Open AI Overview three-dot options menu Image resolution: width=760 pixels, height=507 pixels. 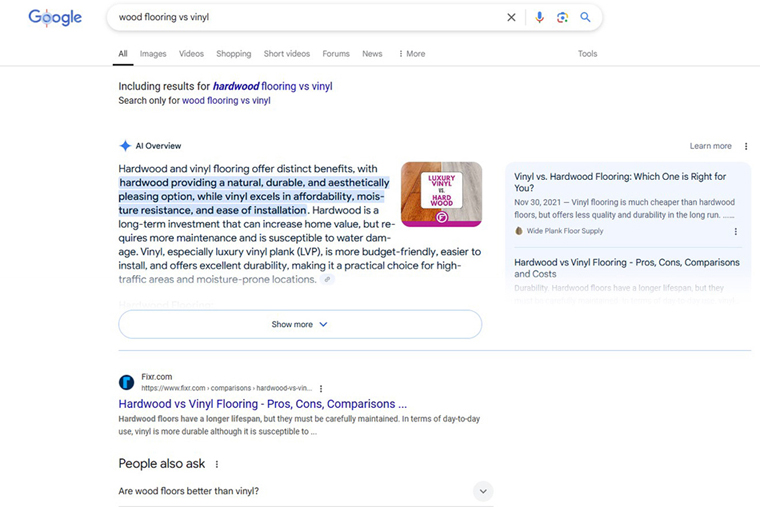[746, 146]
